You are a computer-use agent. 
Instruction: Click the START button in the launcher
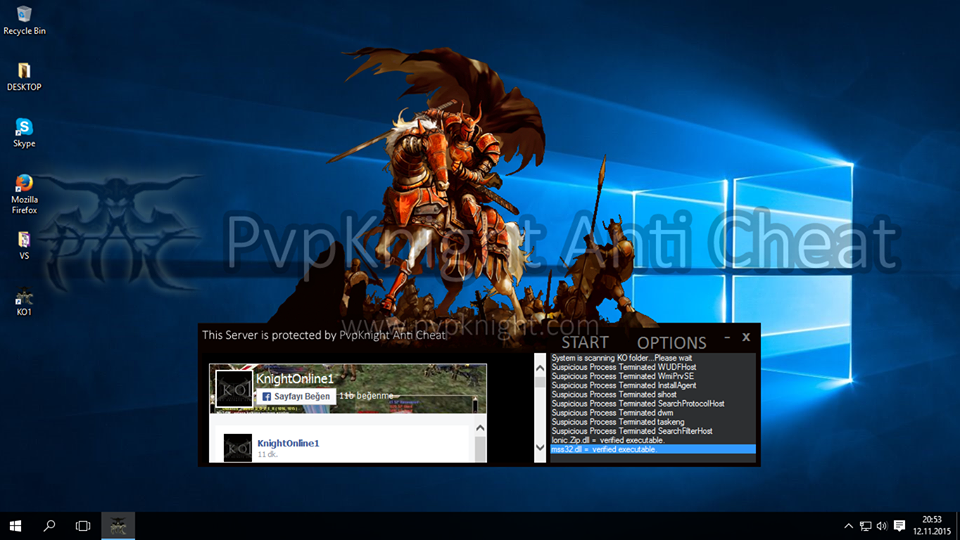pos(585,342)
